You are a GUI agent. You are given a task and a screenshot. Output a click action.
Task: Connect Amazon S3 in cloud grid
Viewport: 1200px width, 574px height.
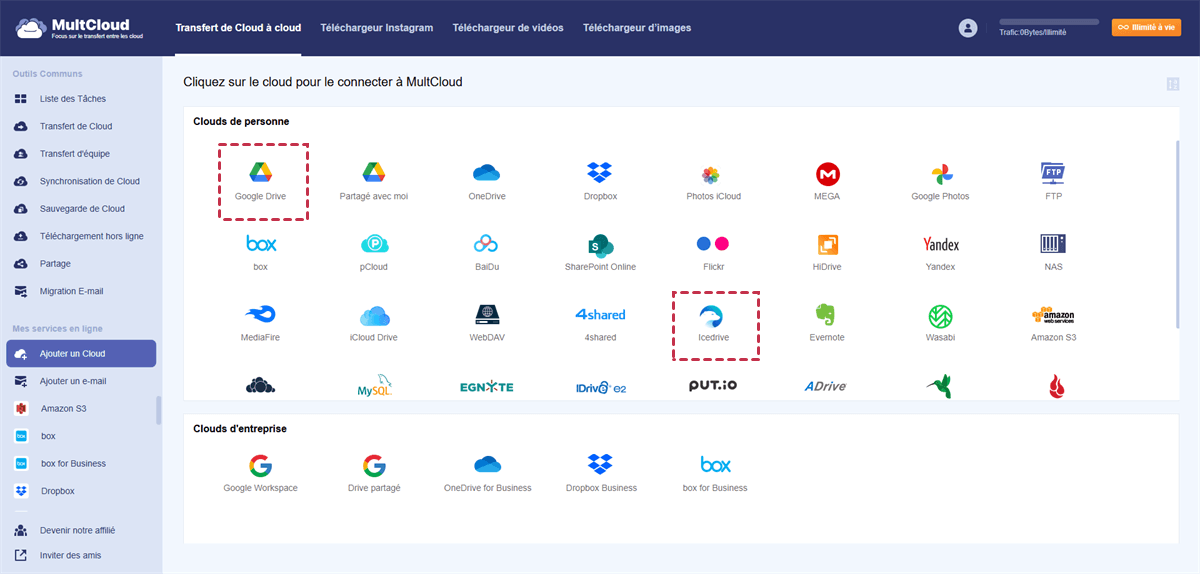(x=1053, y=322)
